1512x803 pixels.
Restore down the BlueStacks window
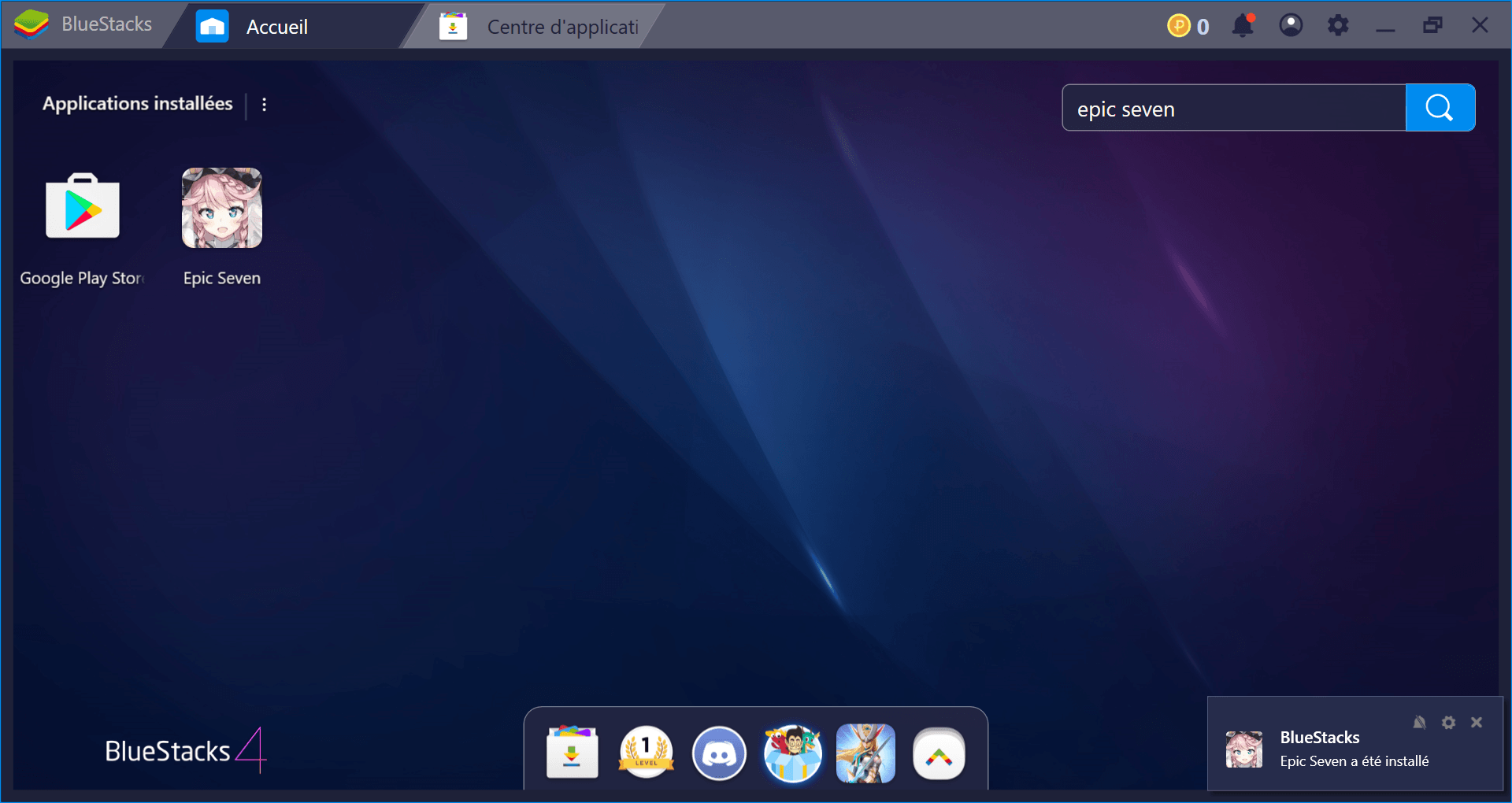[x=1433, y=25]
